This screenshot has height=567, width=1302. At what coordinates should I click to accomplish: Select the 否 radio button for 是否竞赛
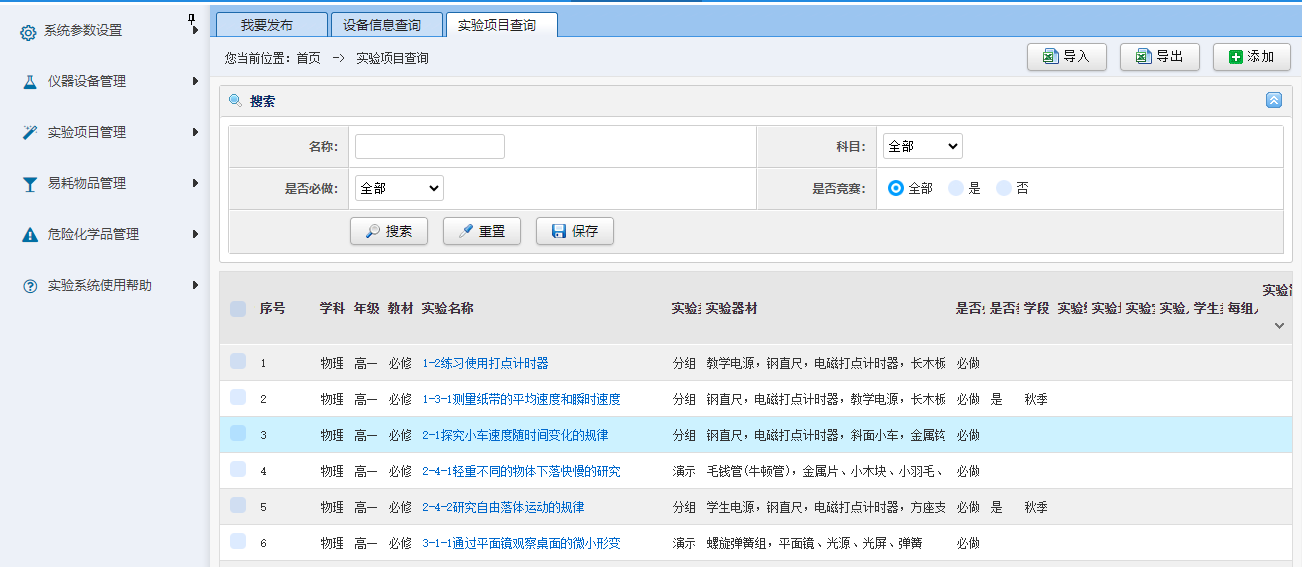pyautogui.click(x=1004, y=188)
